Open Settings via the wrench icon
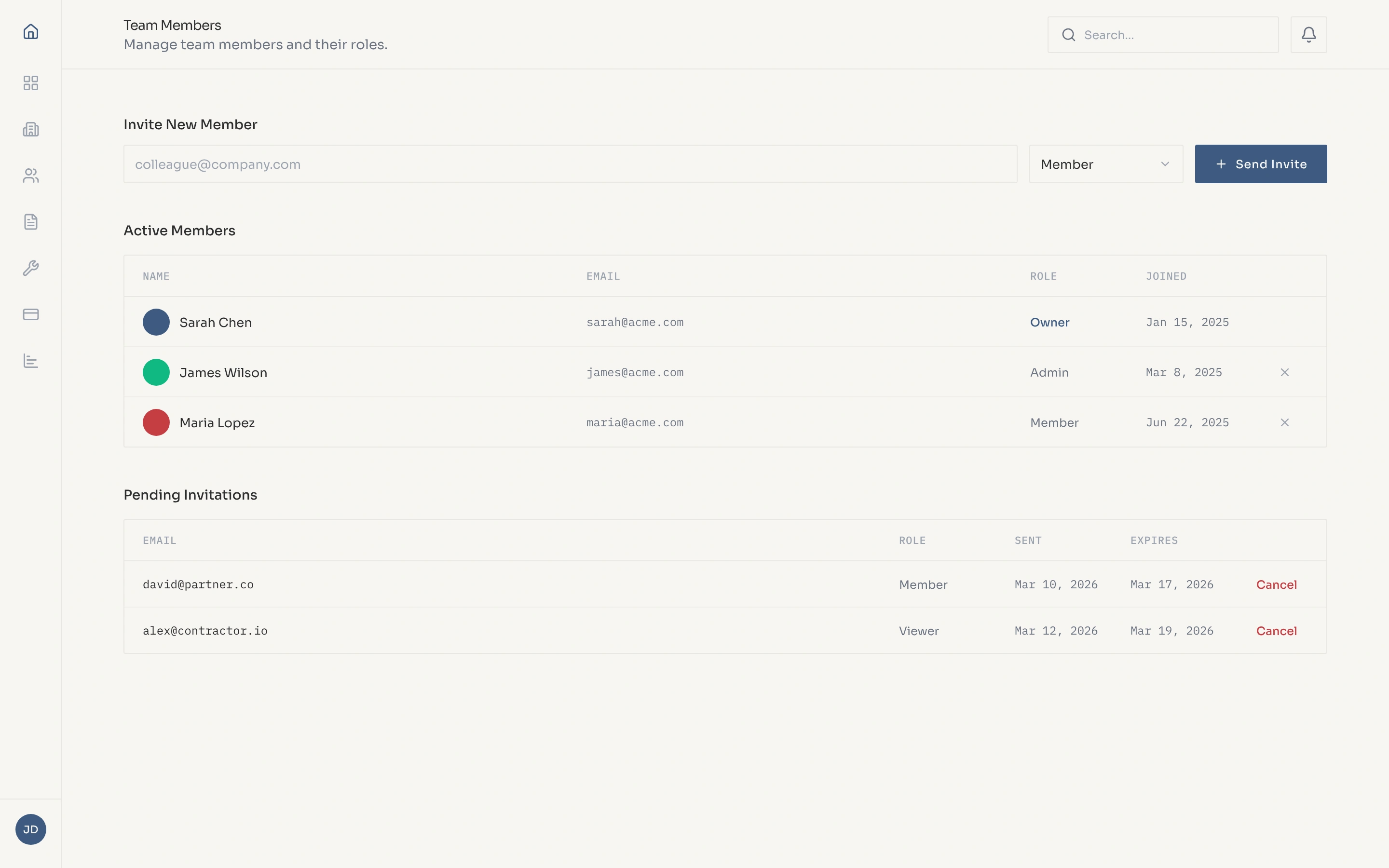The height and width of the screenshot is (868, 1389). [x=30, y=268]
